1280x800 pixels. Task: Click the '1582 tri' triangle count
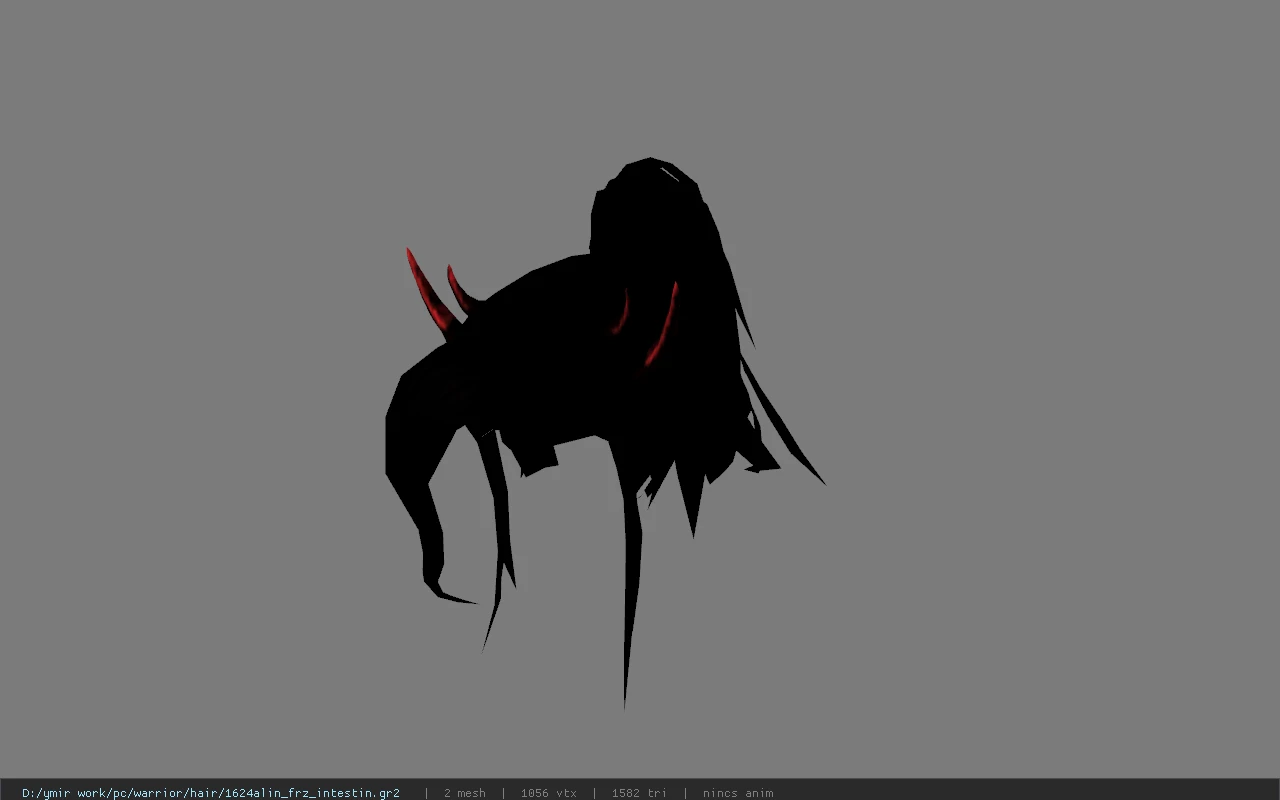[x=639, y=793]
